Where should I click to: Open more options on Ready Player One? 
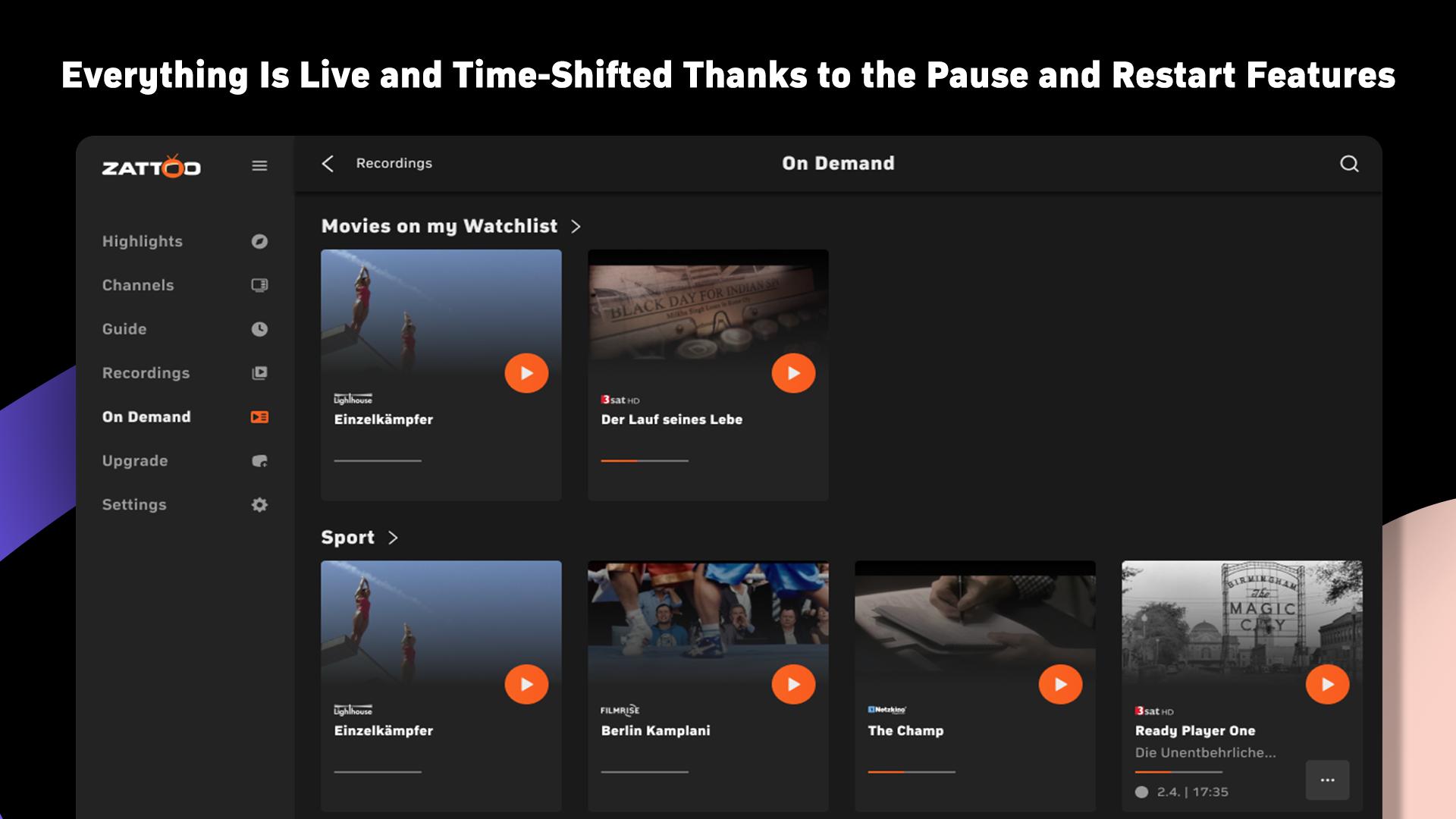tap(1327, 780)
